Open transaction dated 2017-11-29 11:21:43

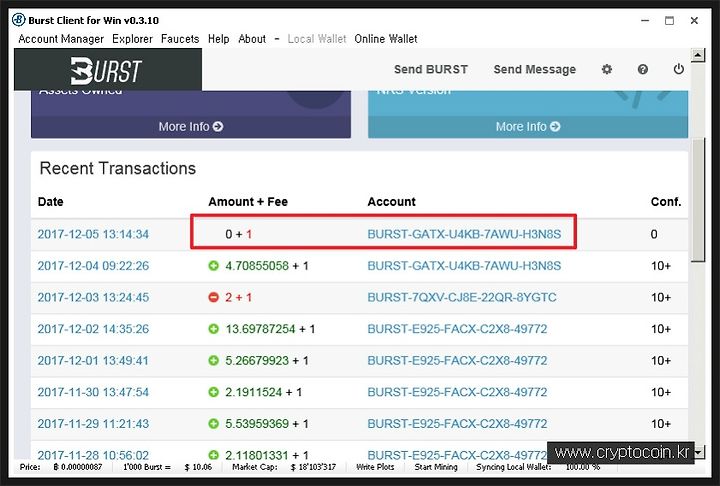point(93,424)
